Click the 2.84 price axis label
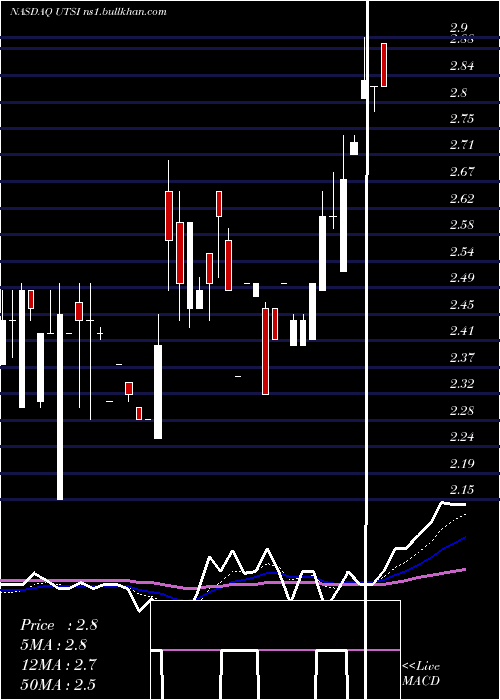500x700 pixels. pos(462,66)
